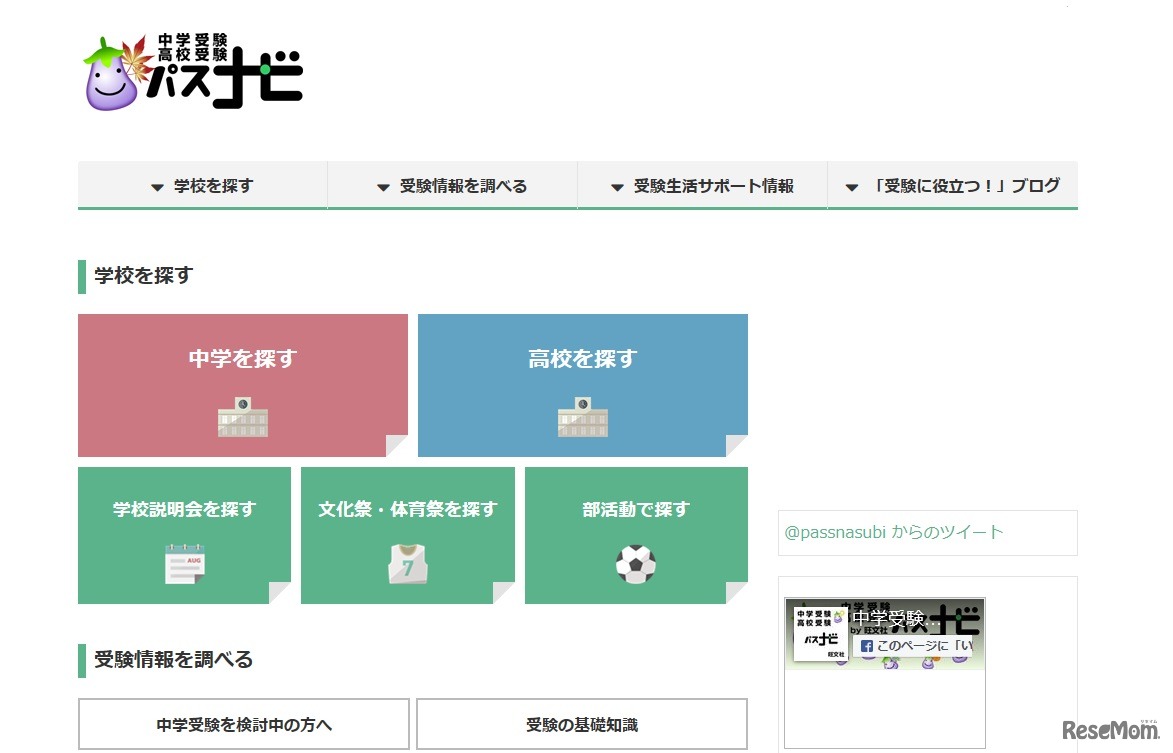This screenshot has width=1173, height=753.
Task: Expand the 受験情報を調べる dropdown arrow
Action: point(383,187)
